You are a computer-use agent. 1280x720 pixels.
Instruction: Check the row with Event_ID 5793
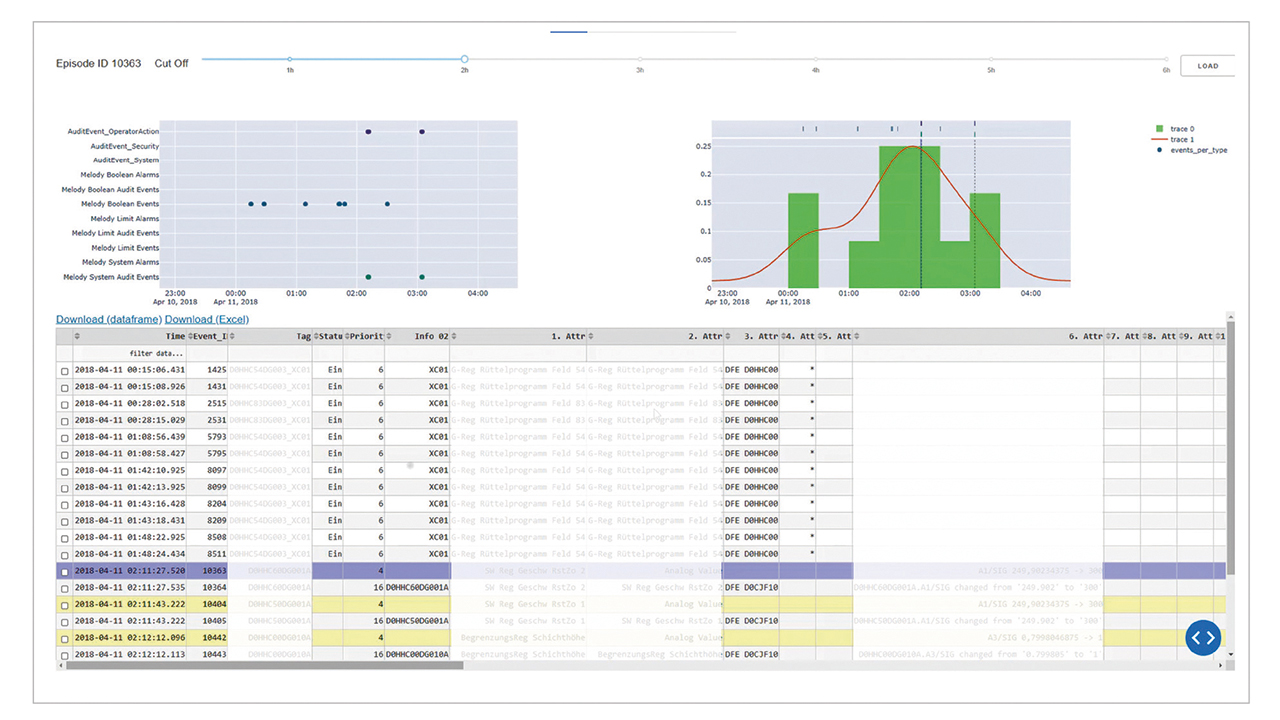coord(65,438)
